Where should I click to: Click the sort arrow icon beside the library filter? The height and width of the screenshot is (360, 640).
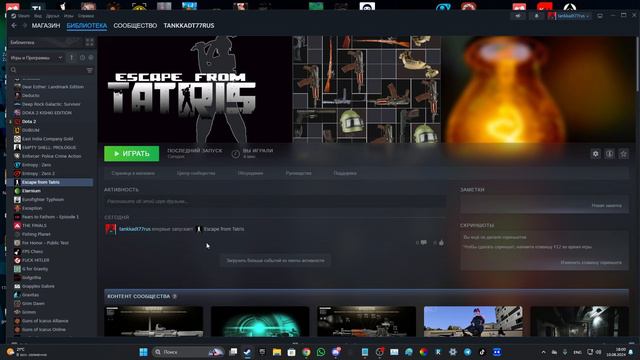tap(71, 58)
